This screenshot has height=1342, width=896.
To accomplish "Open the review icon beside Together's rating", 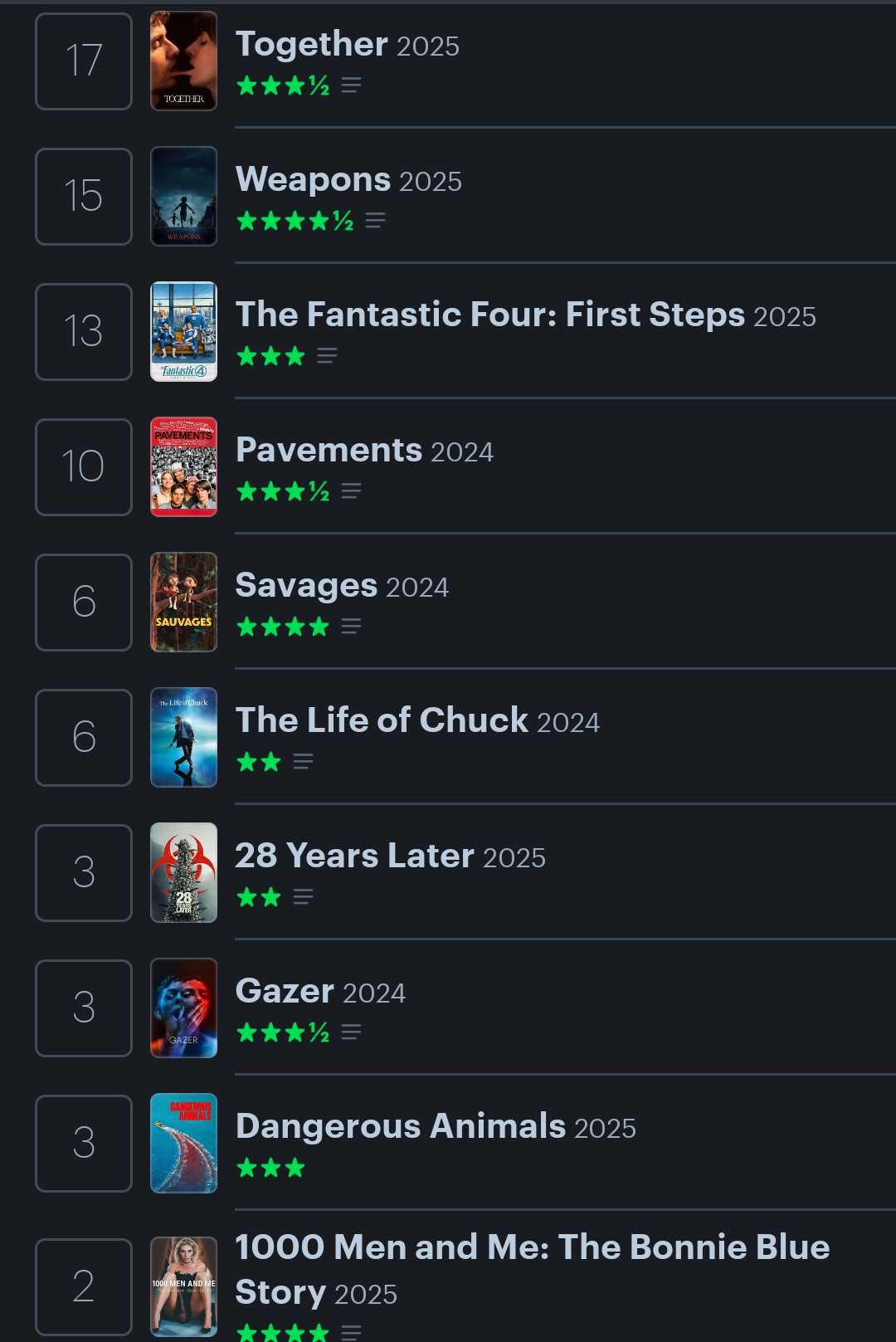I will point(351,85).
